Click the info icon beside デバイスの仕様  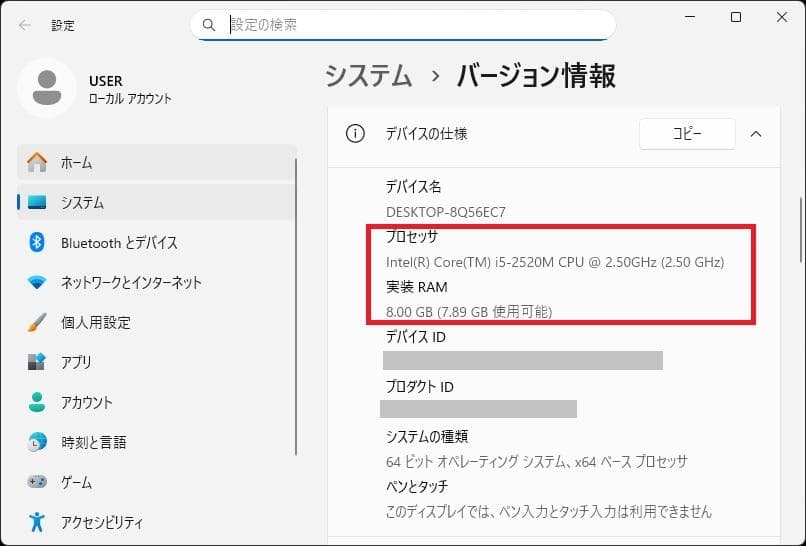click(x=355, y=134)
